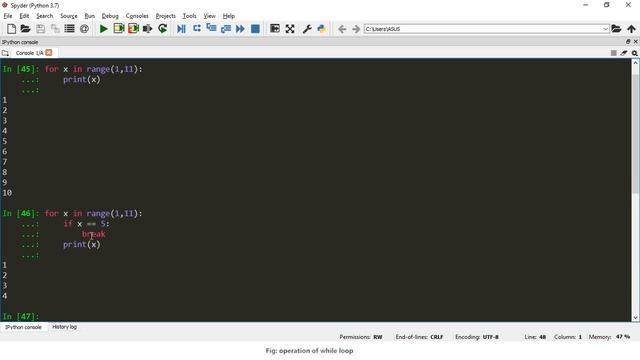The width and height of the screenshot is (640, 360).
Task: Click the Encoding UTF-8 status entry
Action: pyautogui.click(x=477, y=337)
